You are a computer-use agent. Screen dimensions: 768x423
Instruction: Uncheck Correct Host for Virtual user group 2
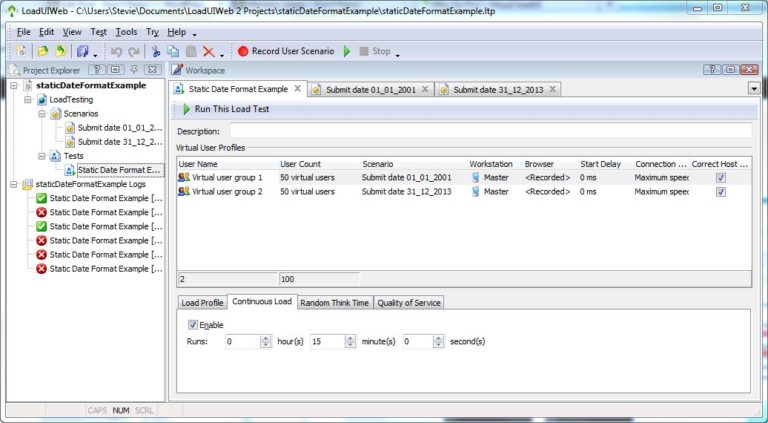720,192
